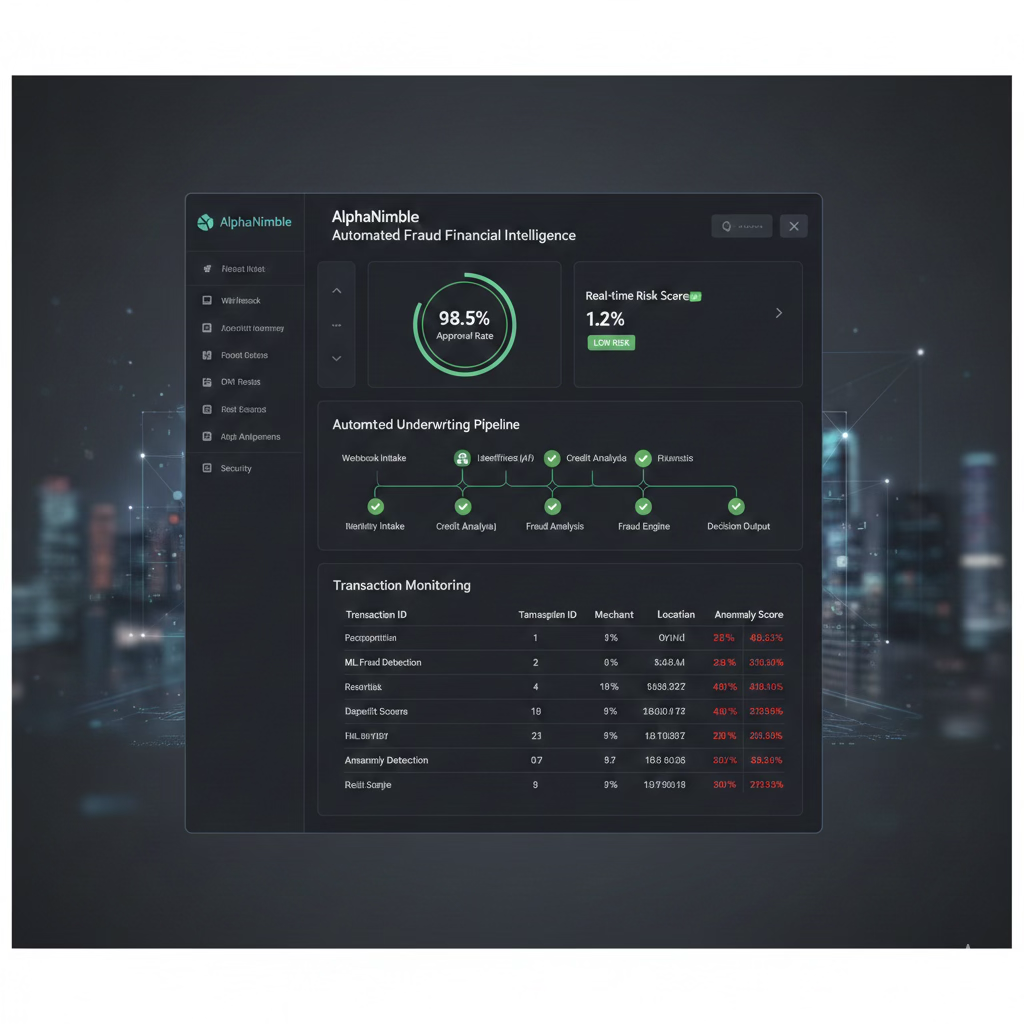Click the person icon on the Identifies (AI) stage
Screen dimensions: 1024x1024
[x=462, y=458]
